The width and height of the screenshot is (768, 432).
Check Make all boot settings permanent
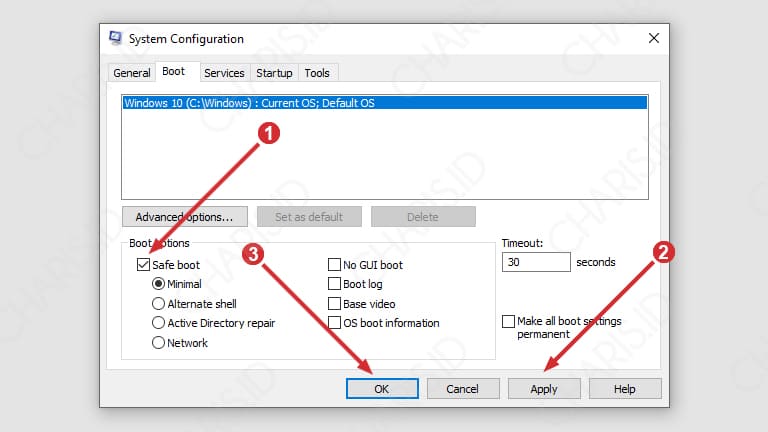pos(508,321)
